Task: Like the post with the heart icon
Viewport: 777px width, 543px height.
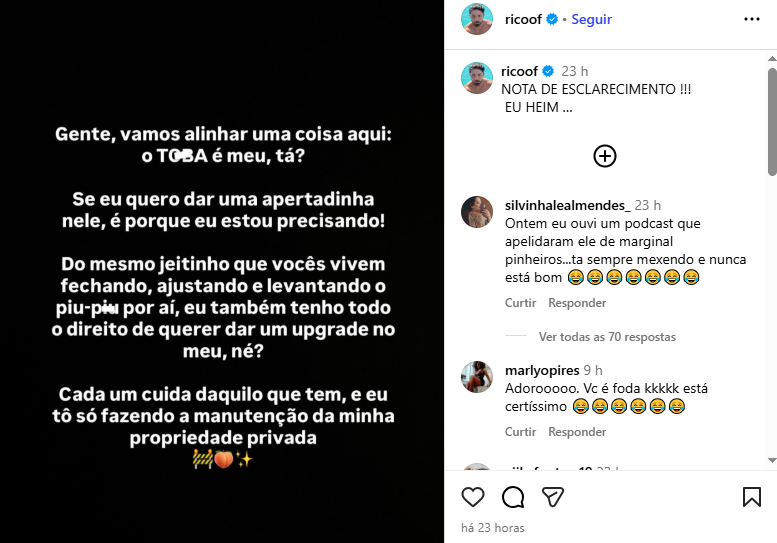Action: click(x=472, y=497)
